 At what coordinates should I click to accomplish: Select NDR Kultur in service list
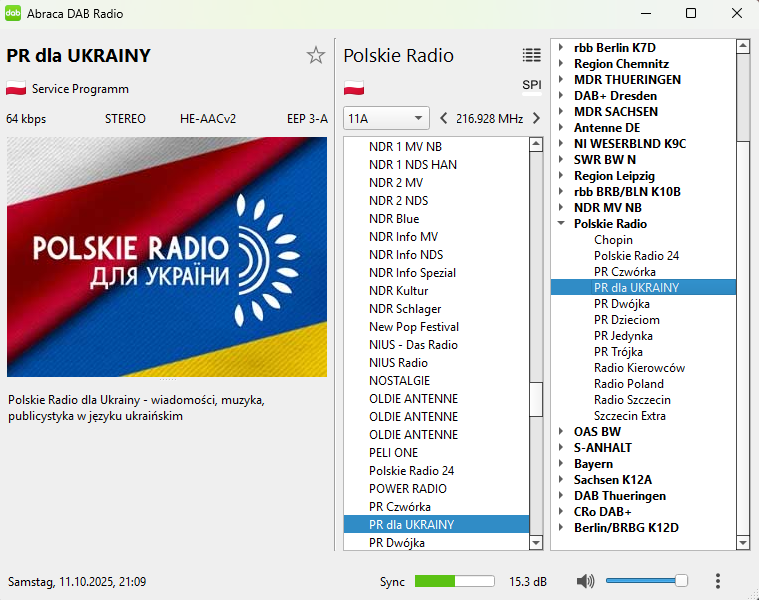(x=398, y=291)
